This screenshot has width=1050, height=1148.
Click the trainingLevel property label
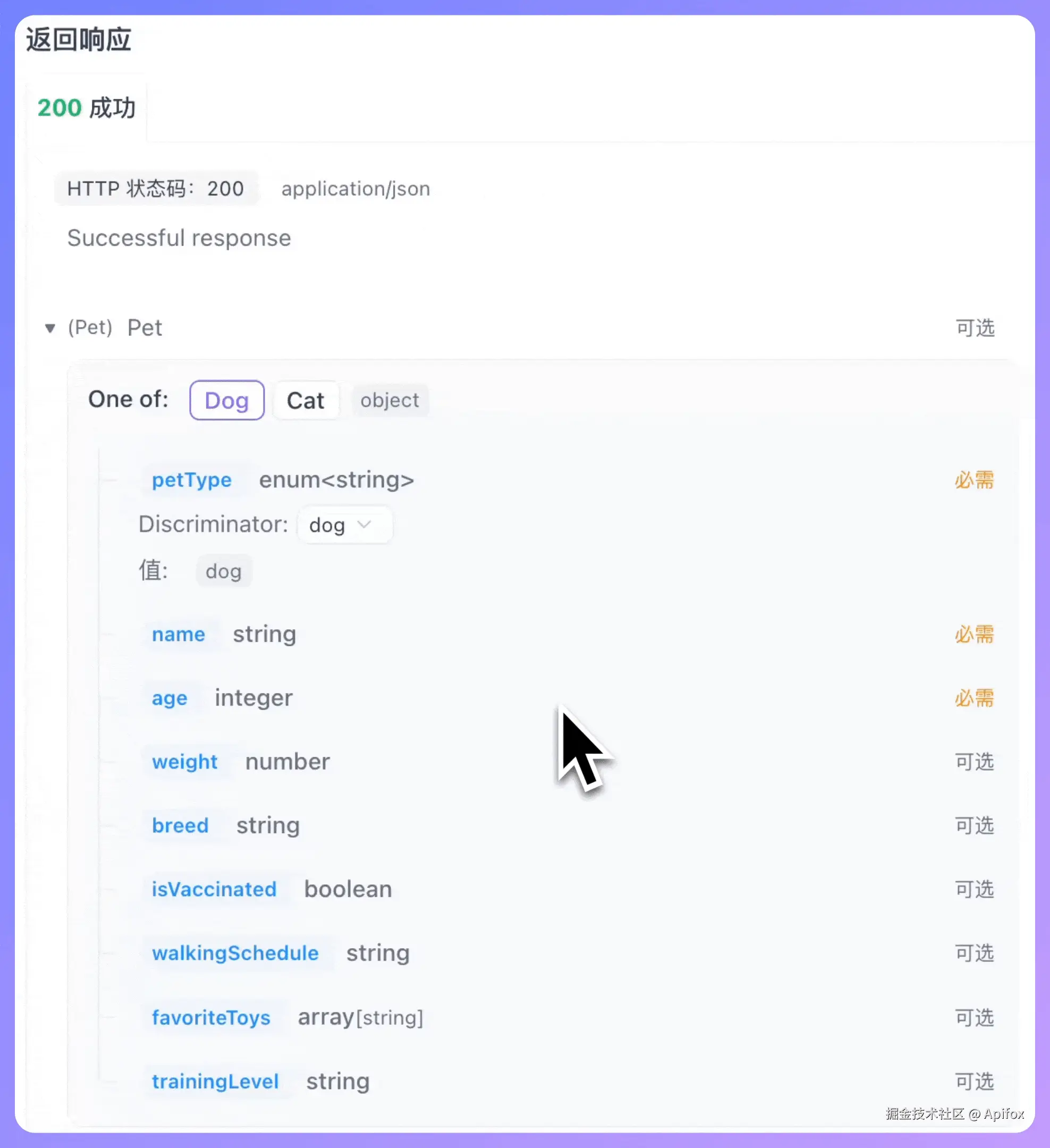click(215, 1082)
